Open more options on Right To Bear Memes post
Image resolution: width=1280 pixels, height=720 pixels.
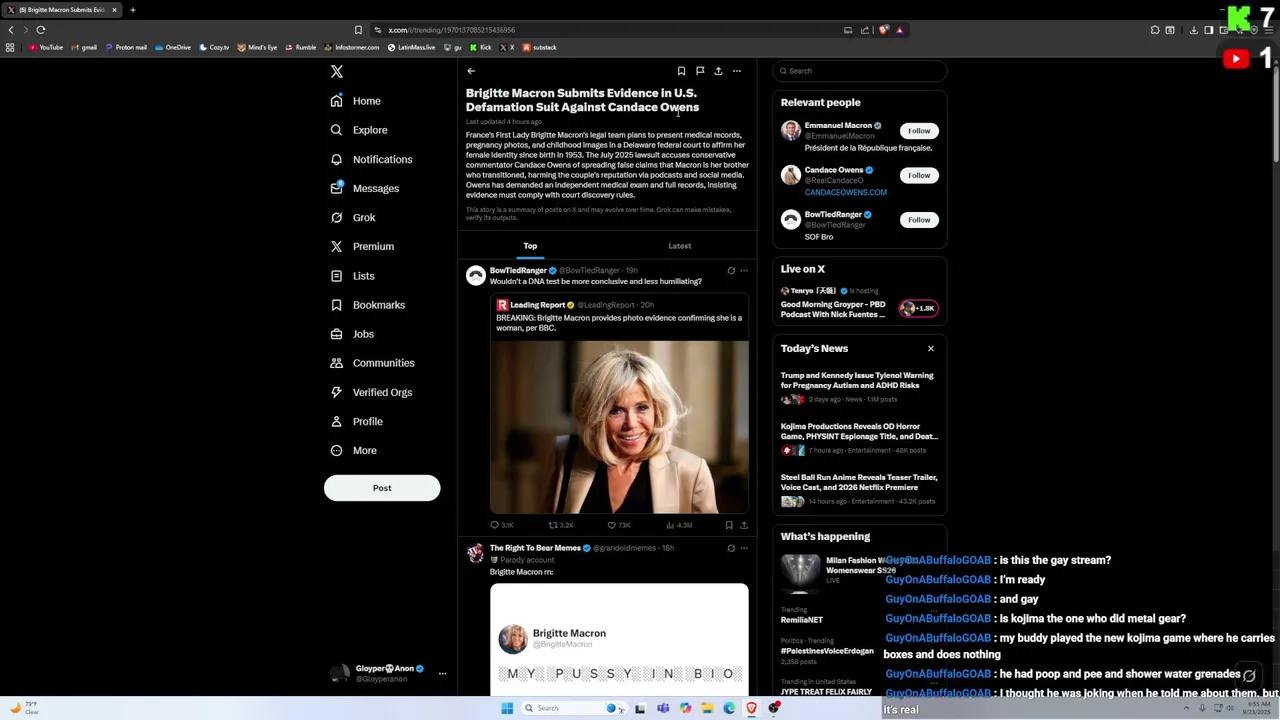743,548
